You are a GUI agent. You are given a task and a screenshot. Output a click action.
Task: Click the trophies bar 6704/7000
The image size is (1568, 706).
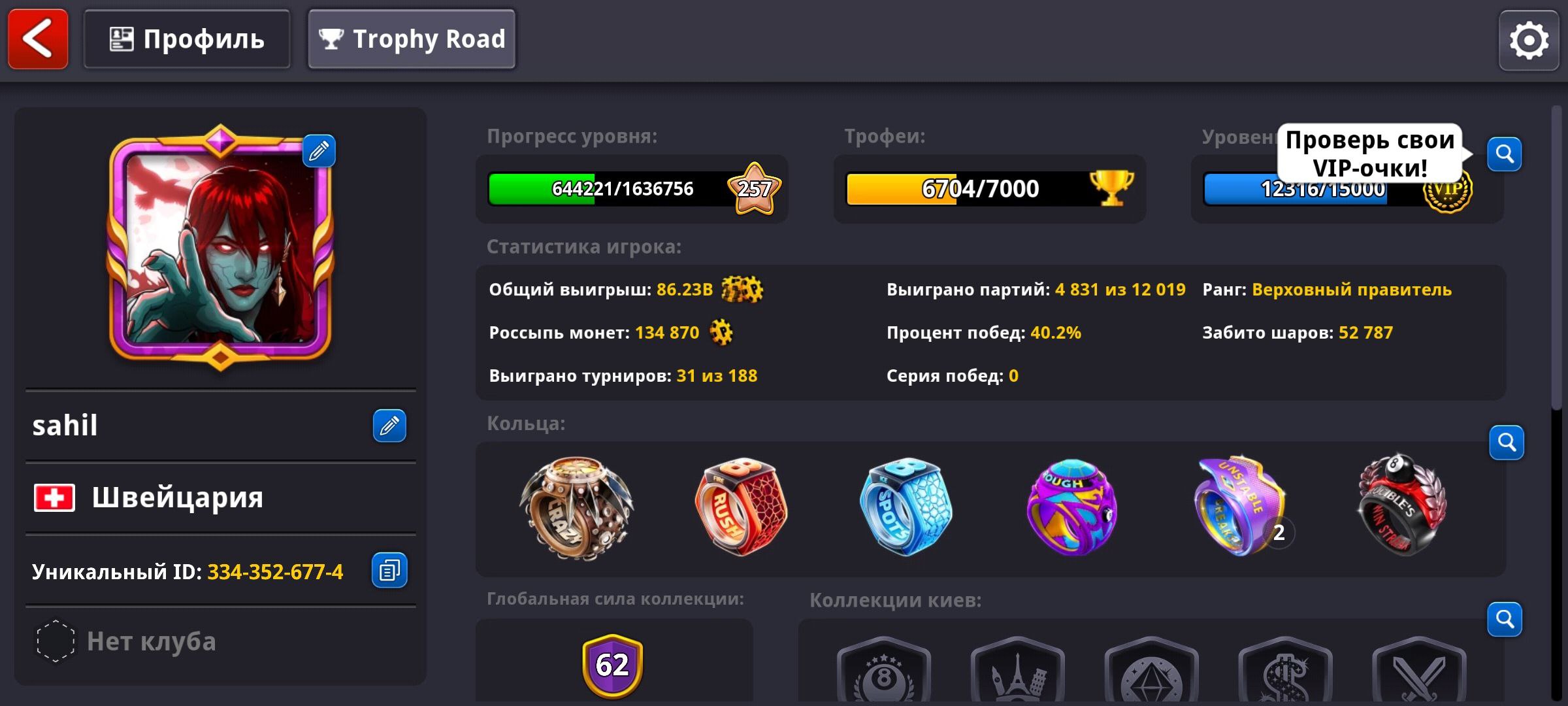980,189
